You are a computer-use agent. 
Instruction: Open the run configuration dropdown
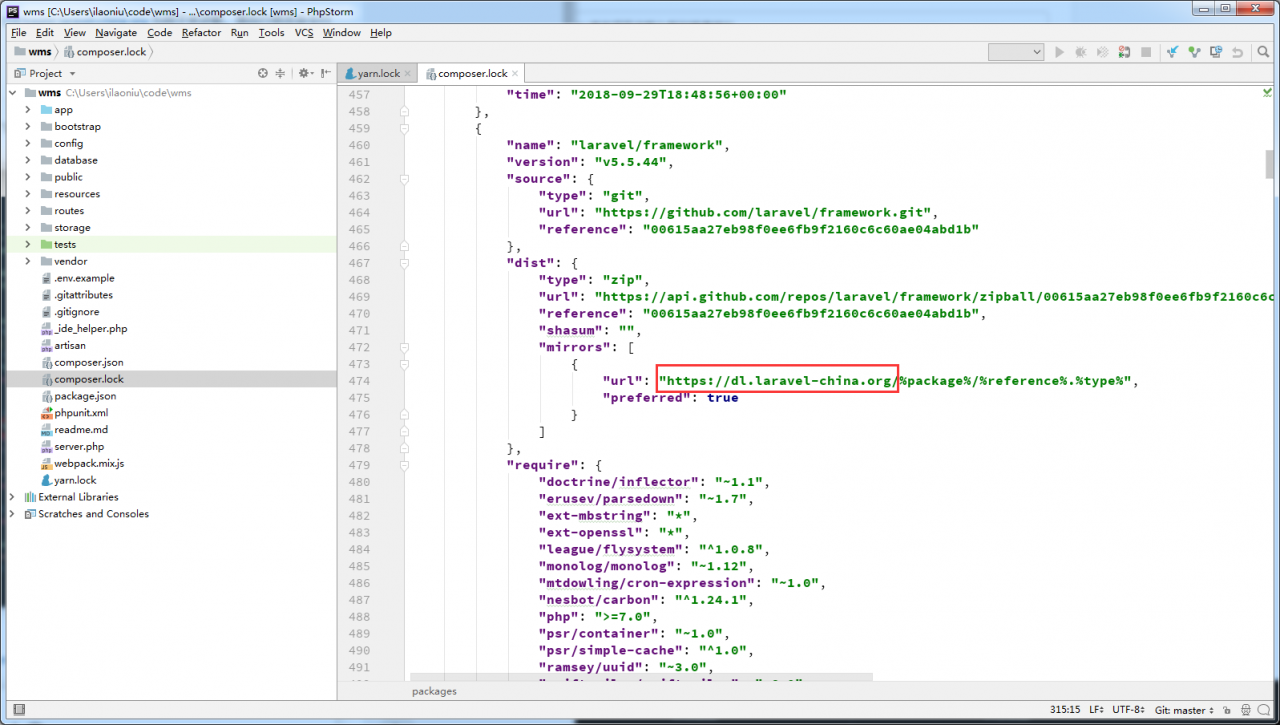coord(1016,52)
